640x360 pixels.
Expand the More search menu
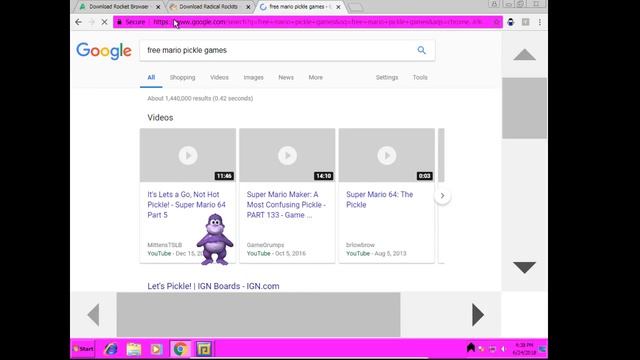(316, 78)
